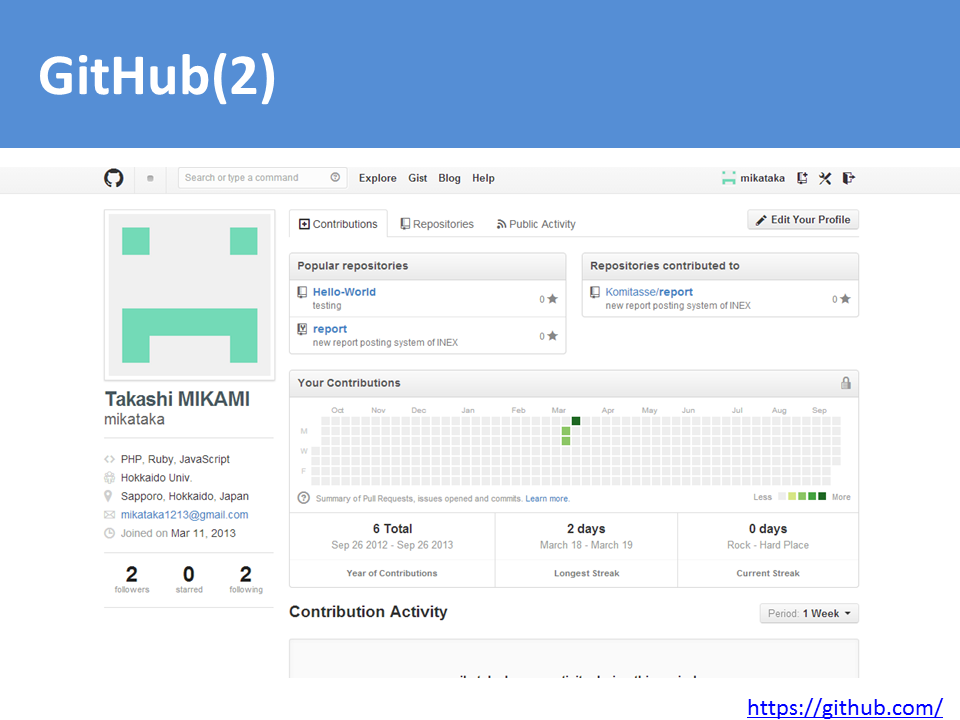Click the Hello-World repository book icon
Viewport: 960px width, 720px height.
pyautogui.click(x=302, y=292)
